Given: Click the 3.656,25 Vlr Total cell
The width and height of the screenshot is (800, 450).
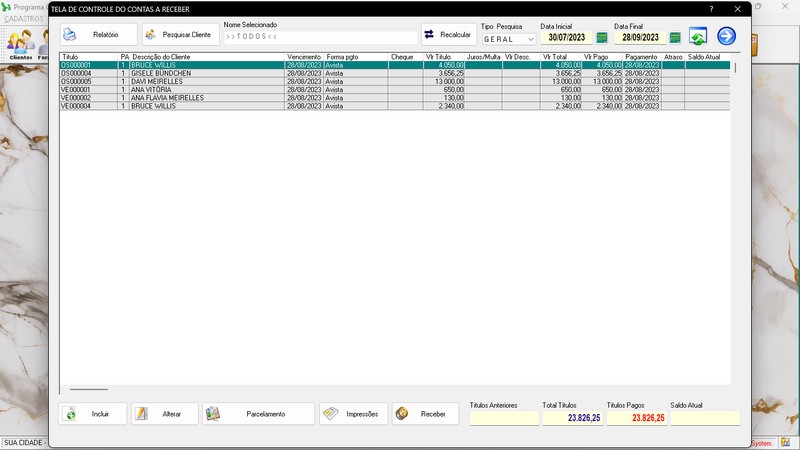Looking at the screenshot, I should pyautogui.click(x=561, y=73).
